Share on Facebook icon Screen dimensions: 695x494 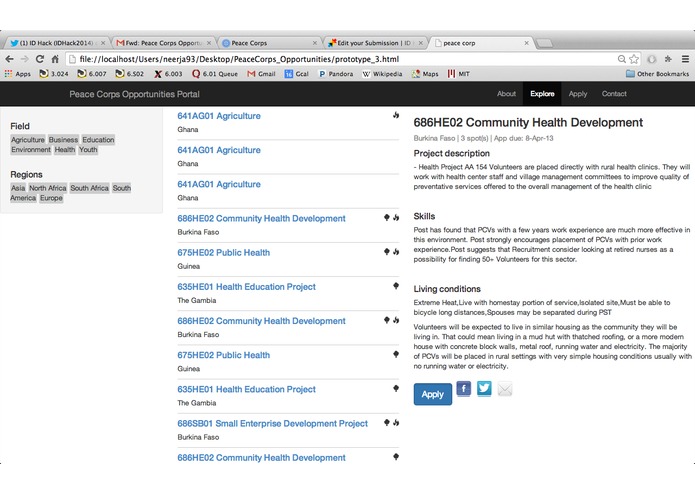click(464, 389)
